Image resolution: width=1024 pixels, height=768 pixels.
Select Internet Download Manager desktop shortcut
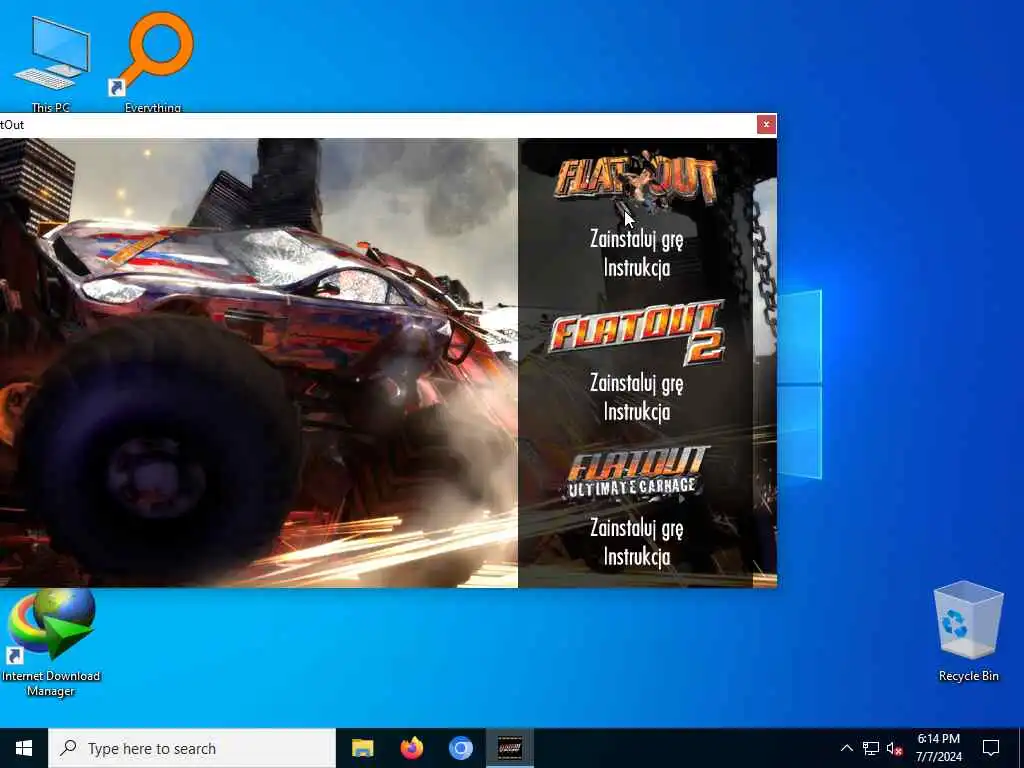click(x=51, y=643)
